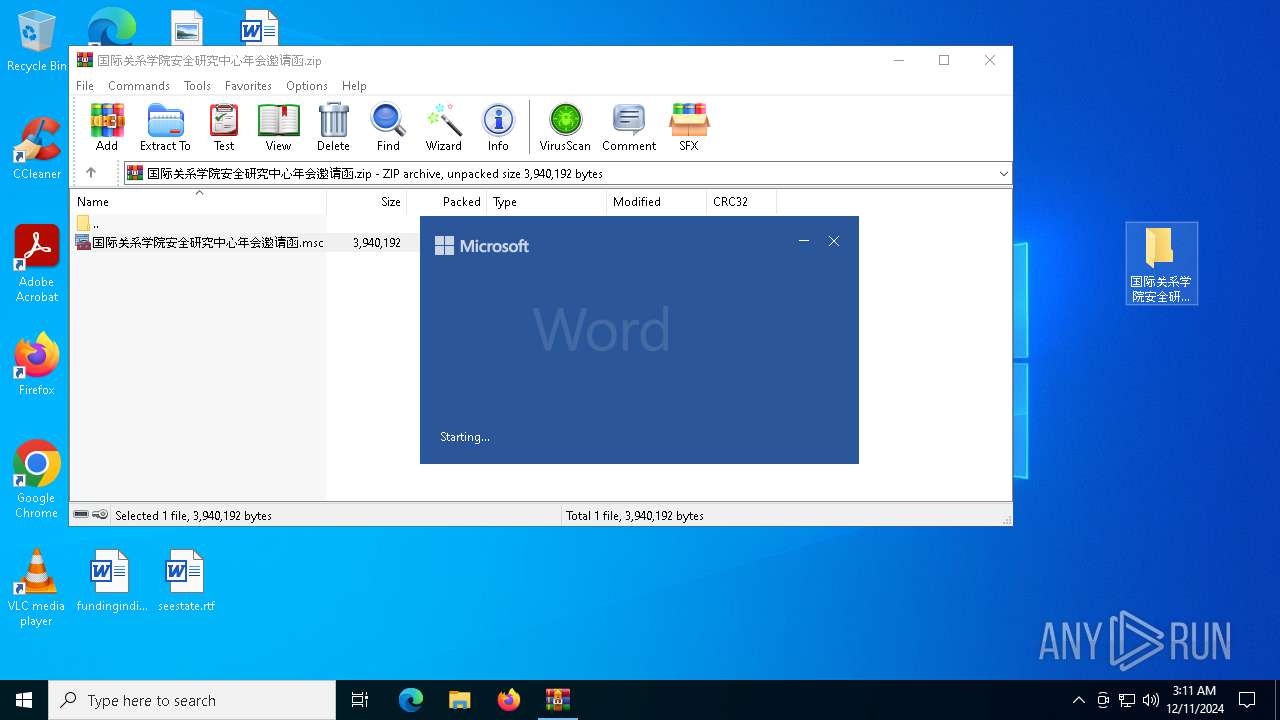Open Google Chrome desktop shortcut
Viewport: 1280px width, 720px height.
pos(36,480)
